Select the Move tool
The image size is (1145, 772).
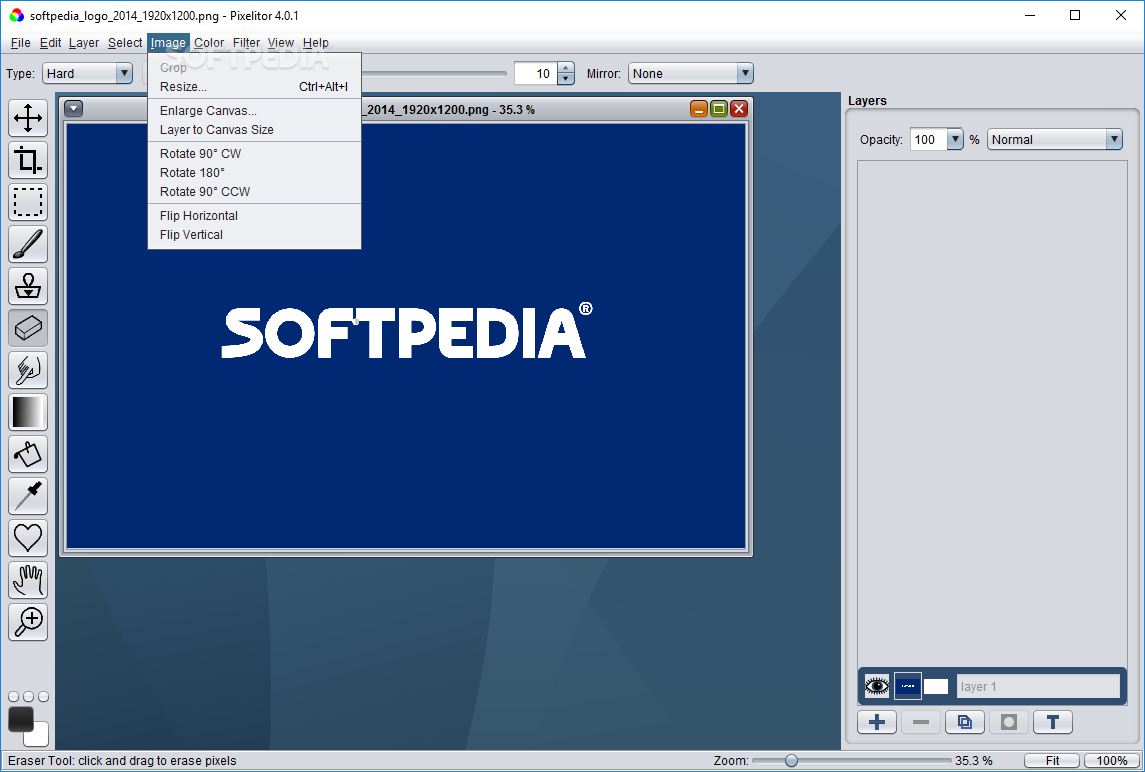point(28,118)
